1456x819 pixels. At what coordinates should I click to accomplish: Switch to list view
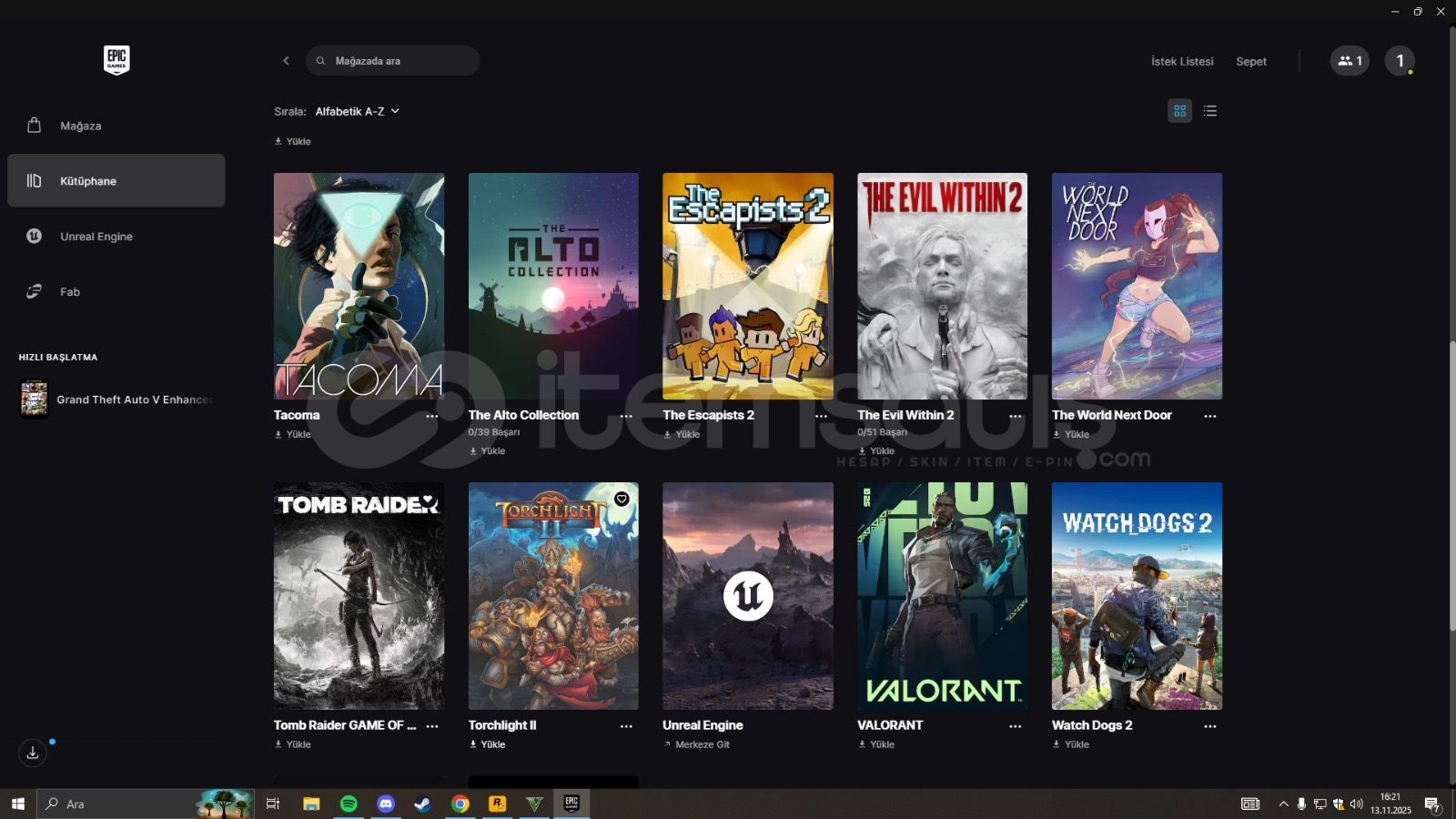point(1209,111)
